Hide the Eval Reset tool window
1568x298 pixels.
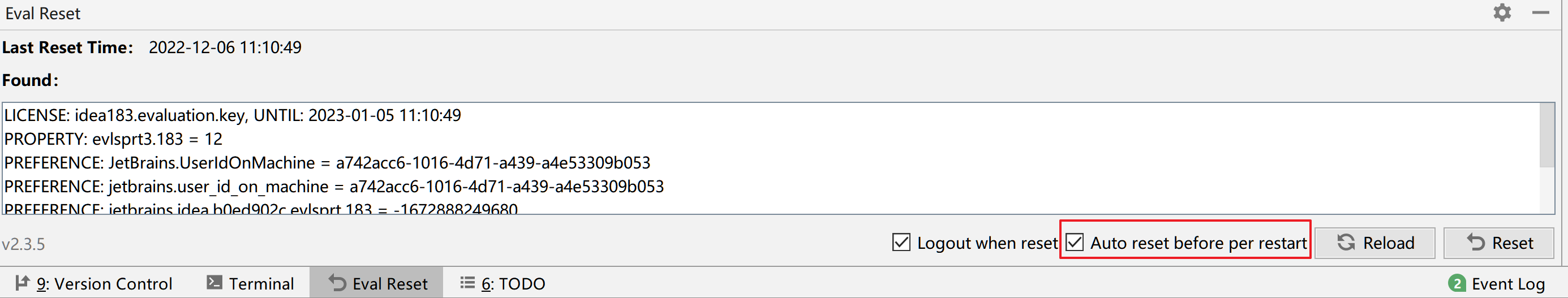(1540, 13)
